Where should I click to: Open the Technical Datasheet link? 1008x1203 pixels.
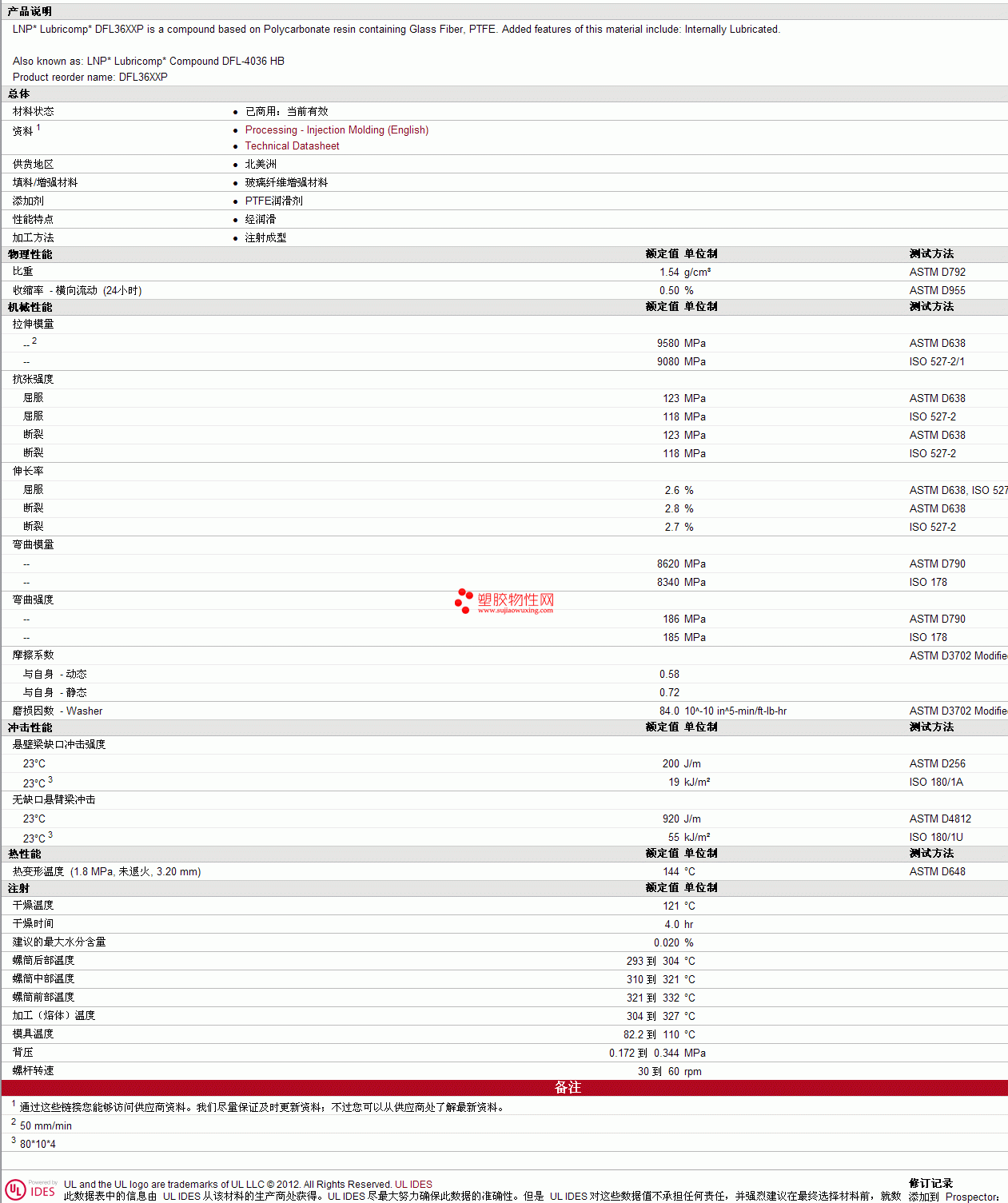[292, 145]
